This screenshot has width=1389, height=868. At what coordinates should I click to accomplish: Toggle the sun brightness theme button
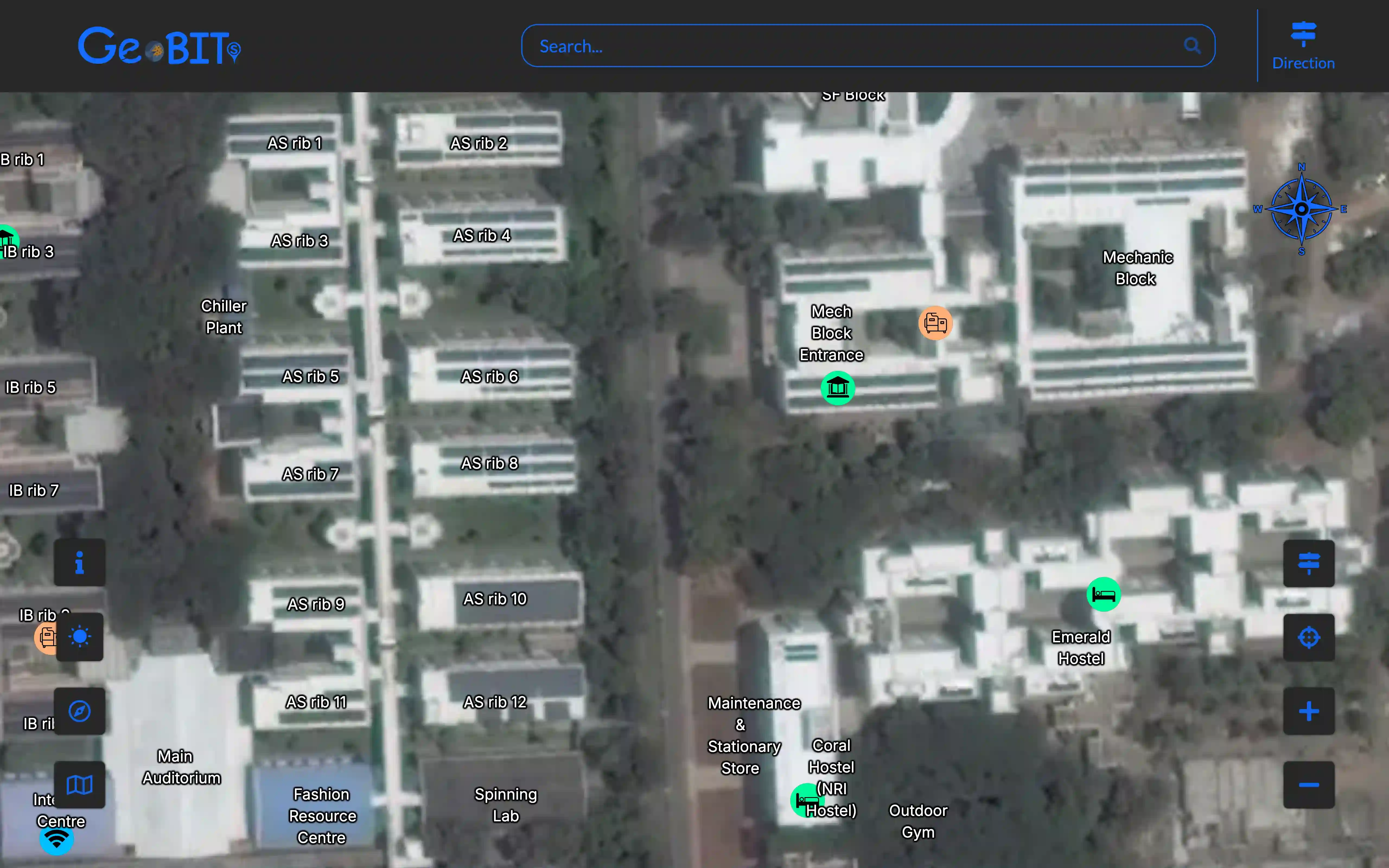(79, 637)
